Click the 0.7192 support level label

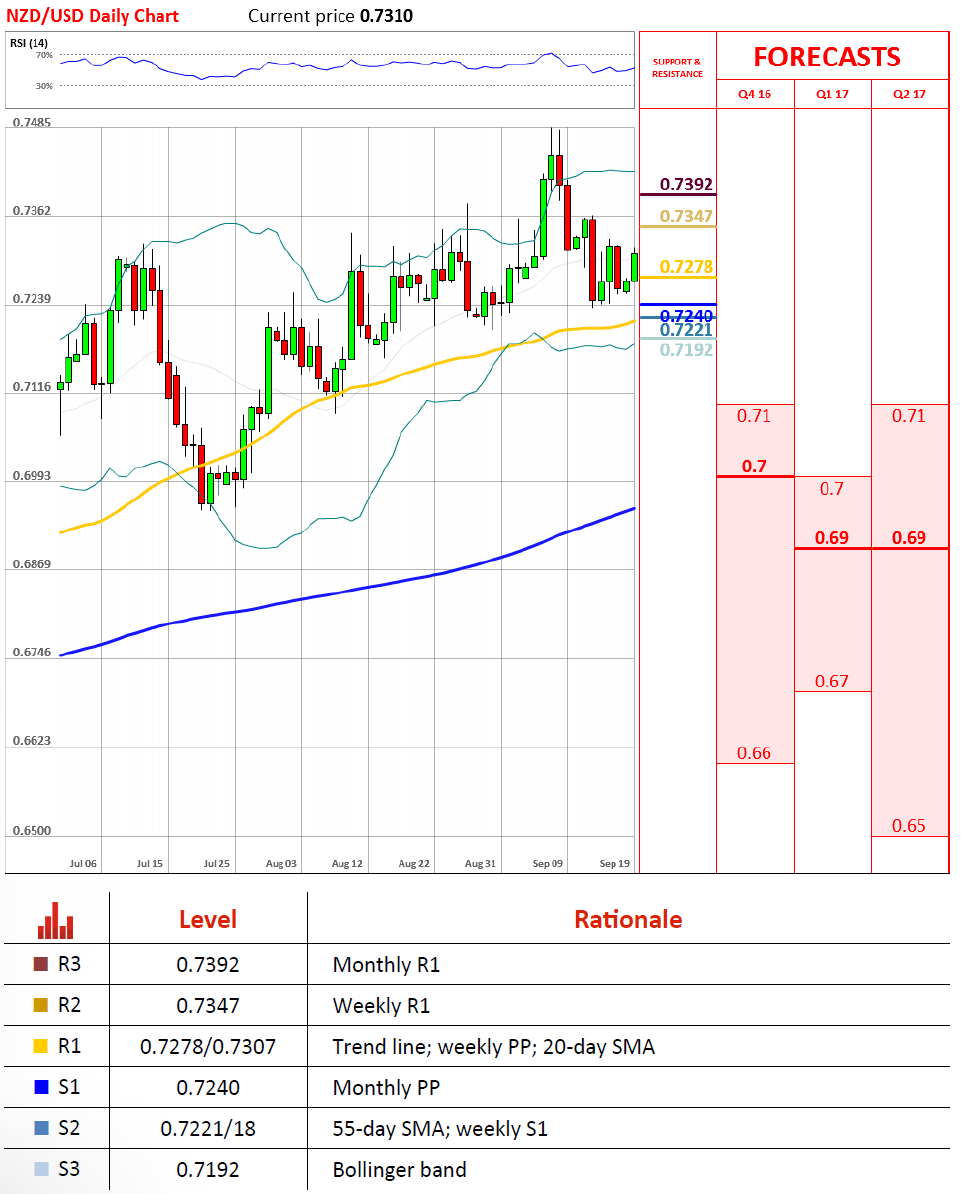click(x=686, y=350)
